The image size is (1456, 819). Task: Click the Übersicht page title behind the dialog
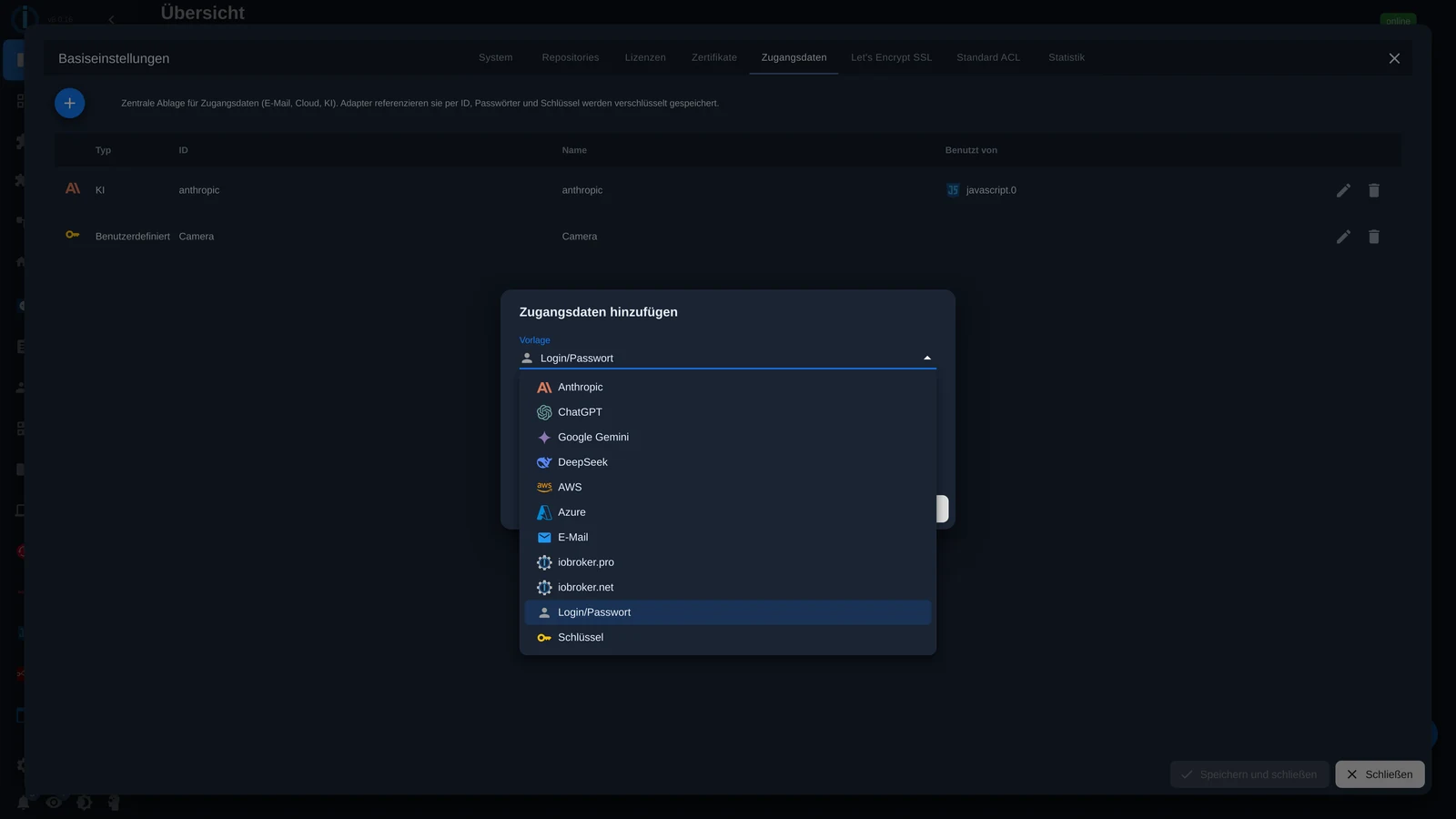(x=203, y=13)
